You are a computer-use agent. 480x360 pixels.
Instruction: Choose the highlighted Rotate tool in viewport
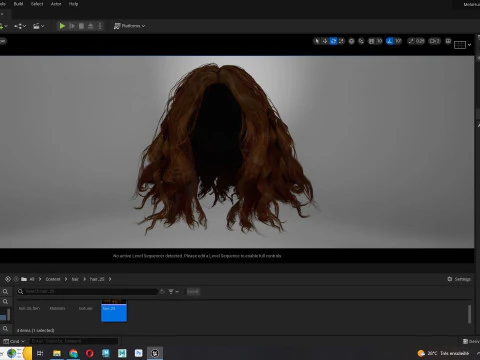[x=333, y=41]
